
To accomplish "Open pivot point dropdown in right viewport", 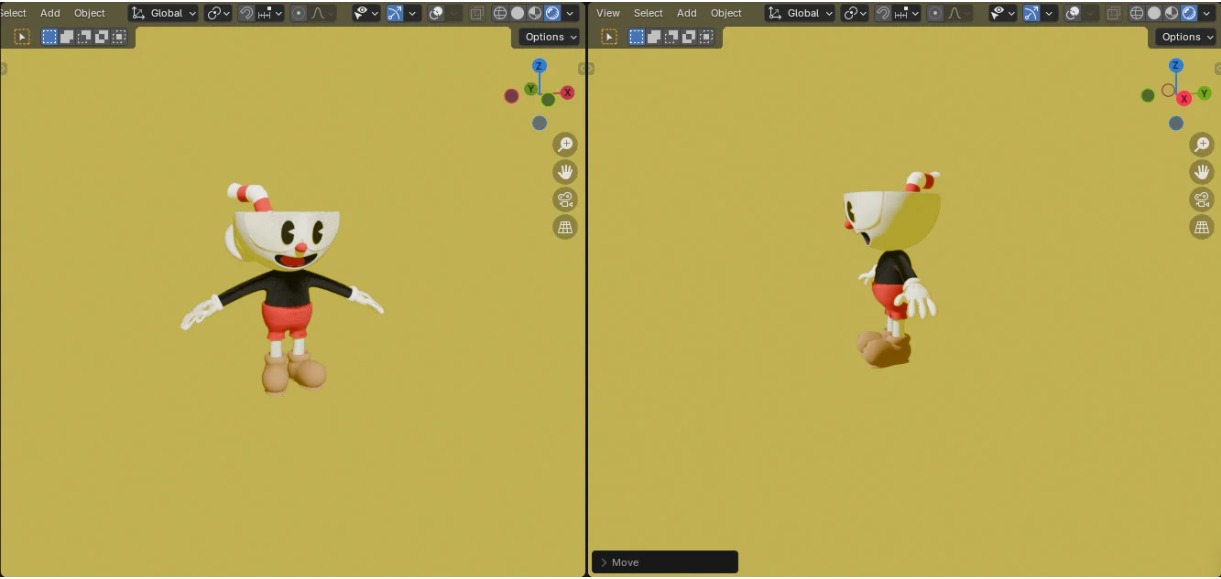I will tap(855, 13).
